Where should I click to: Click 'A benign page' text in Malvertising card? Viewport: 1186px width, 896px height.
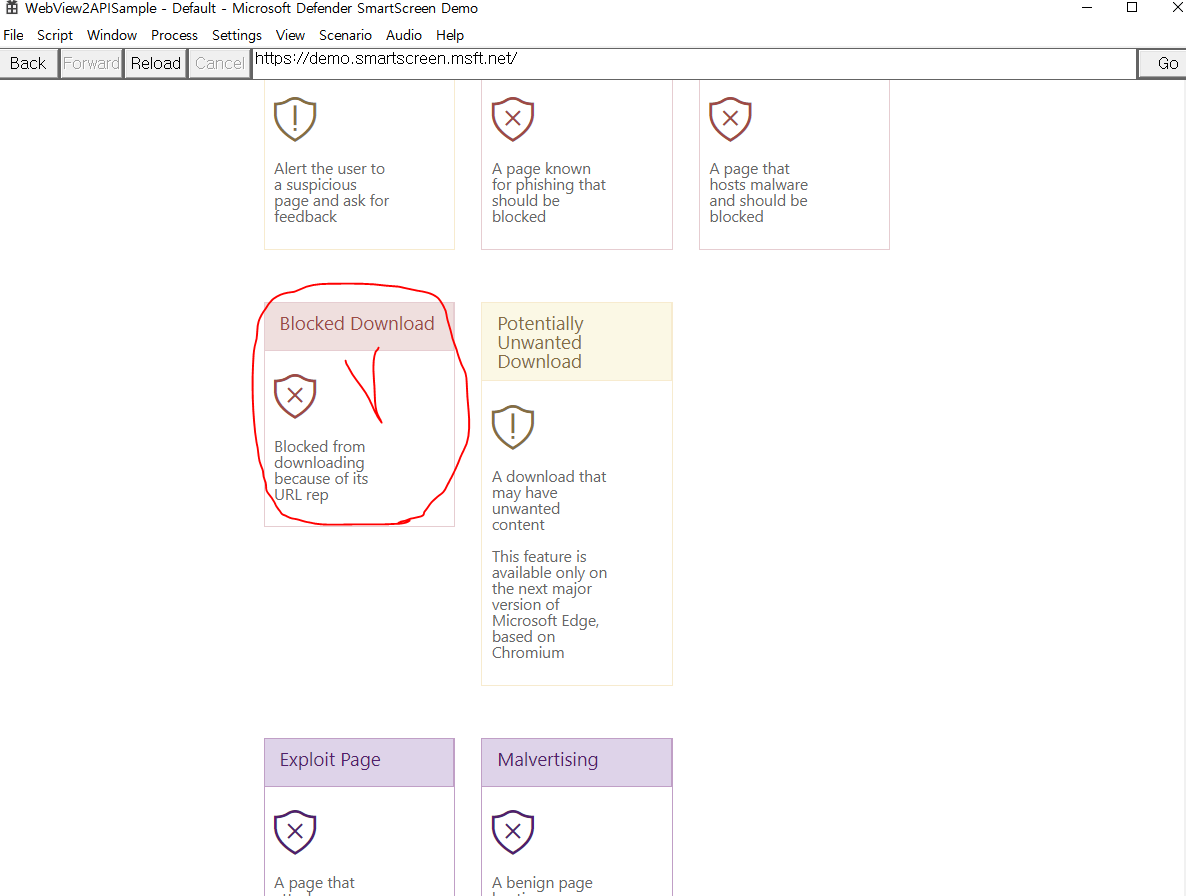542,884
